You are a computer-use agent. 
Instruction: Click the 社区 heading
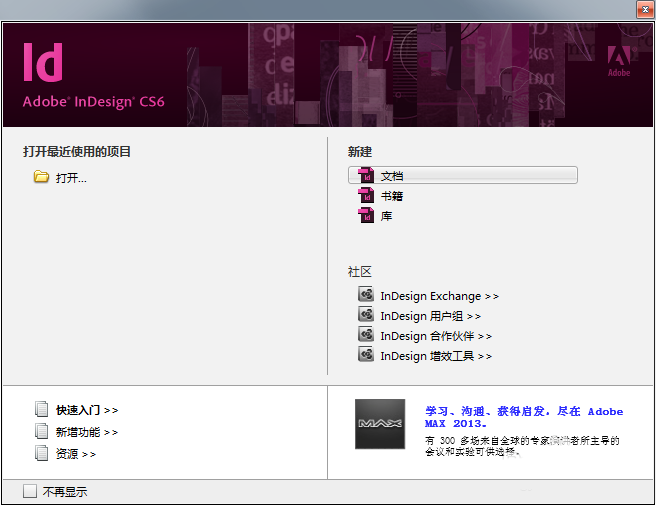click(360, 272)
